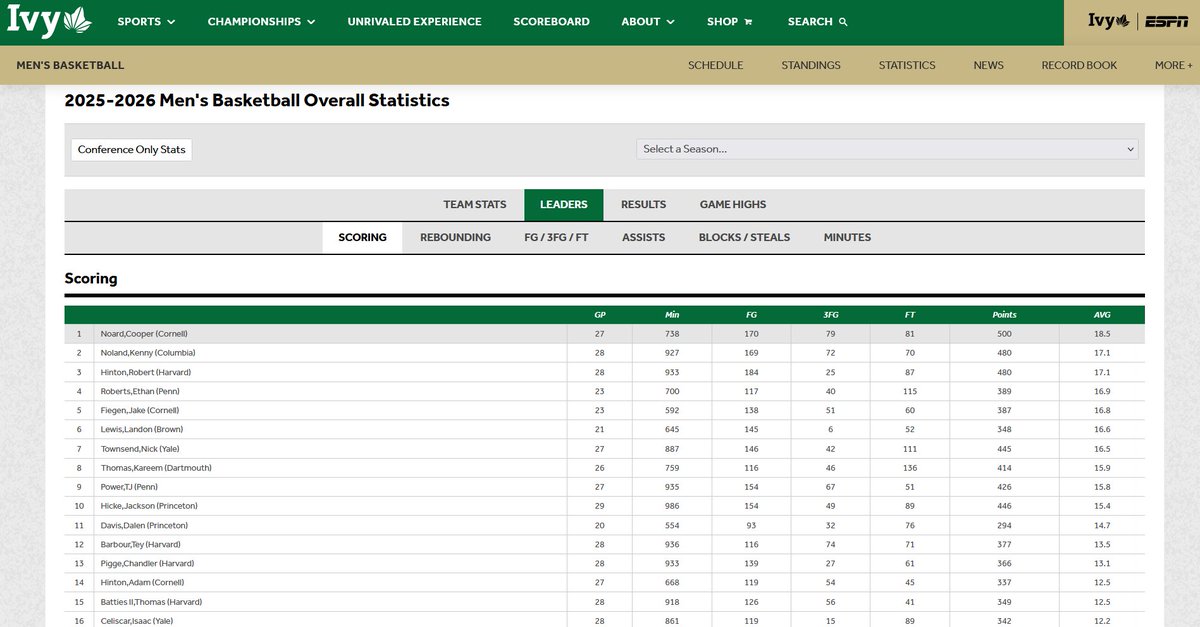This screenshot has height=627, width=1200.
Task: Click the FT column header
Action: (x=910, y=315)
